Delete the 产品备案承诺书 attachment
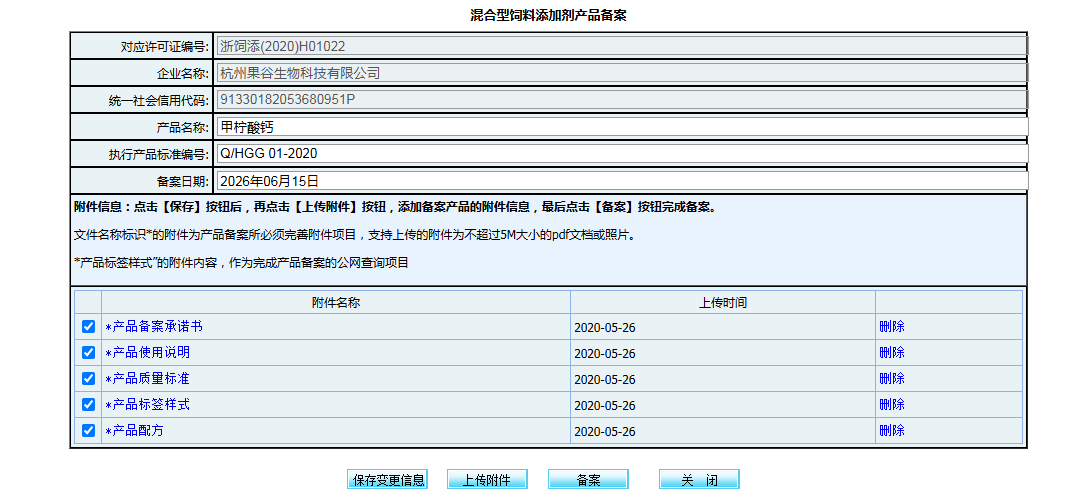The image size is (1069, 503). click(892, 326)
